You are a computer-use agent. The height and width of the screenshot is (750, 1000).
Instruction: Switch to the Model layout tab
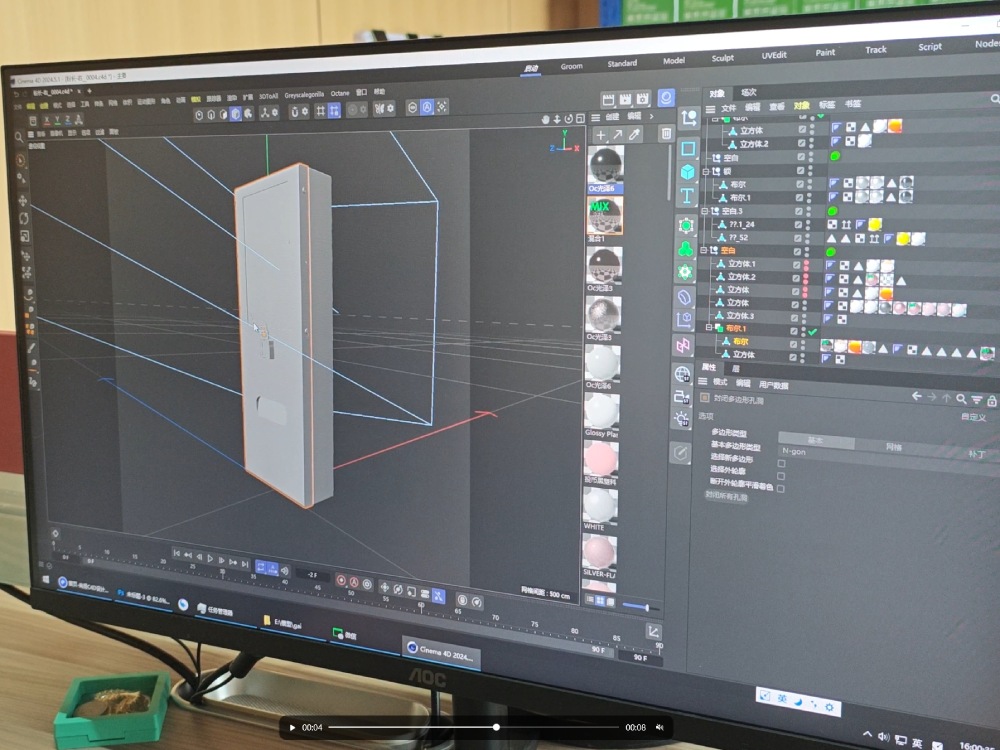tap(673, 61)
